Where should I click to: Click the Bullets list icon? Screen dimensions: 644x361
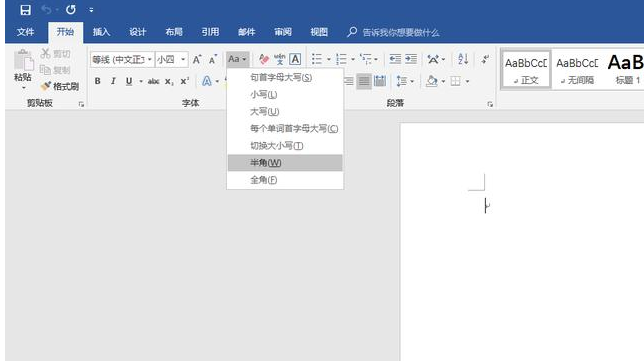click(317, 59)
